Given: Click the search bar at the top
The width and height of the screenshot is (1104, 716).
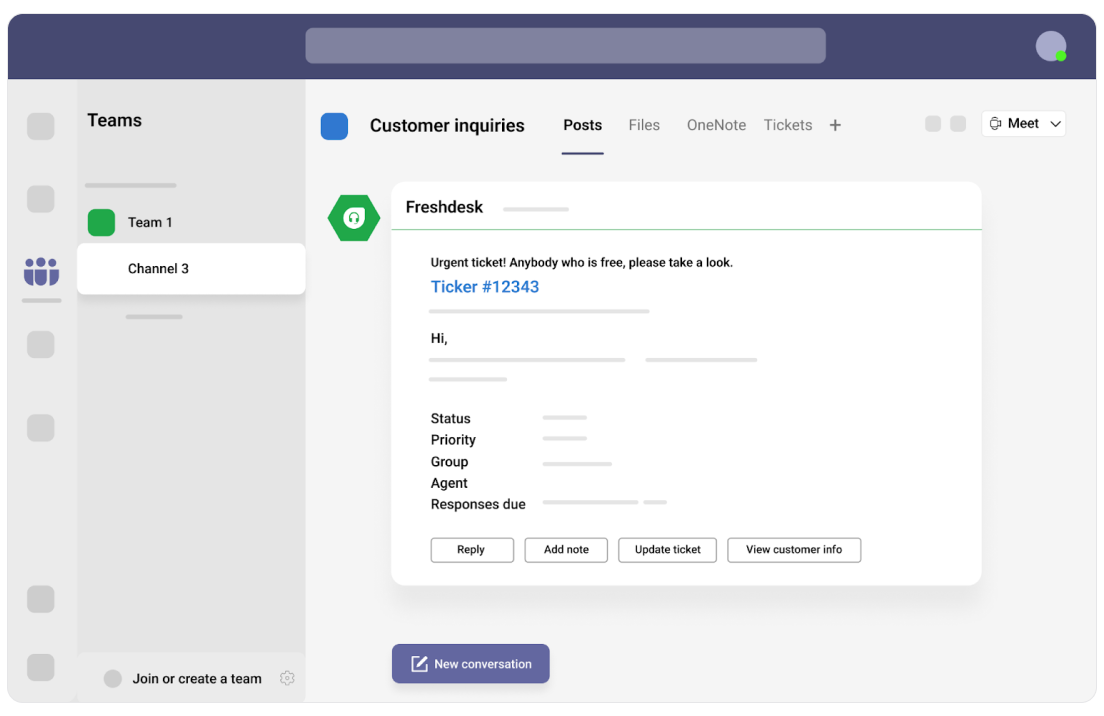Looking at the screenshot, I should point(565,46).
